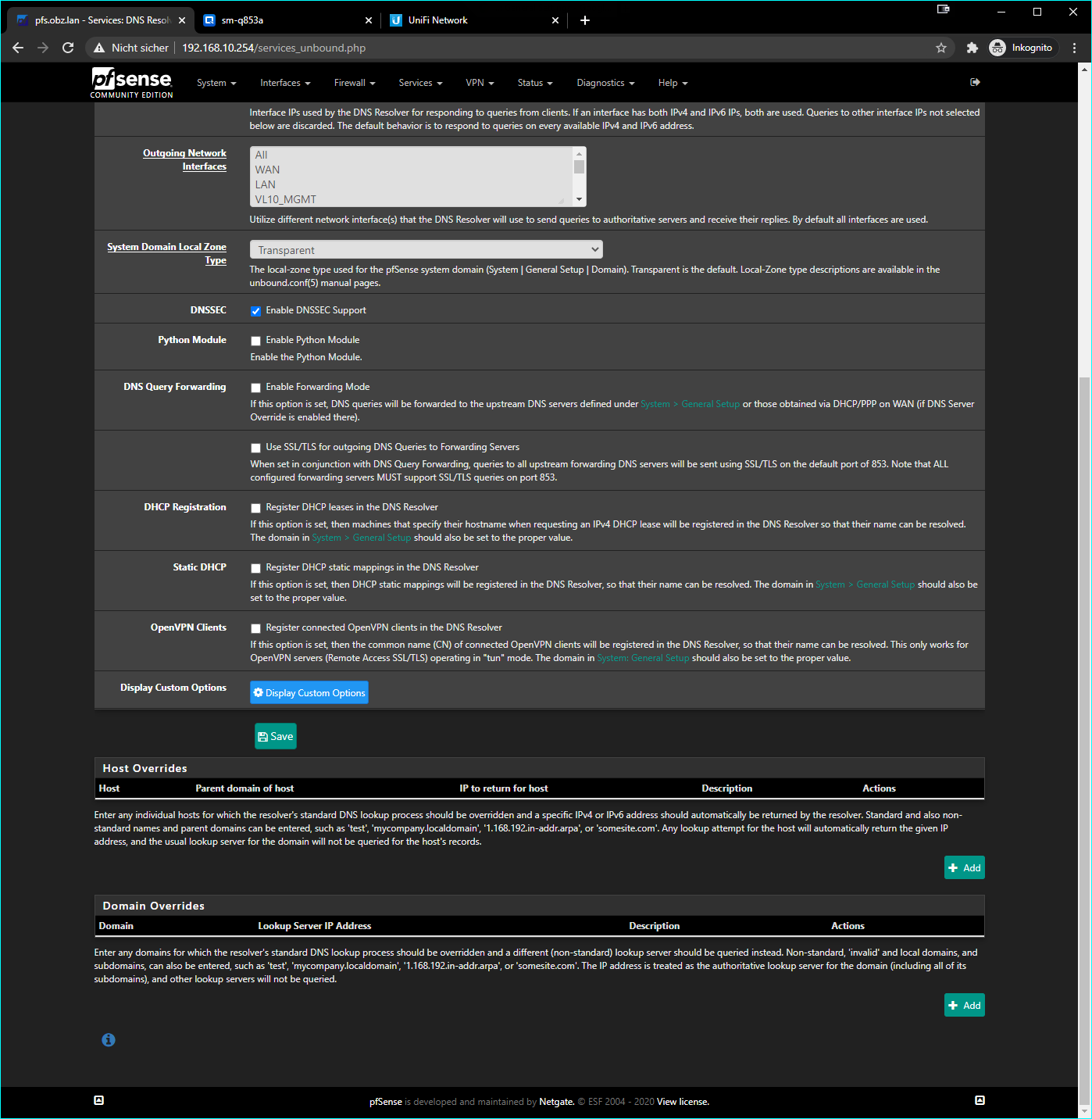Open the Firewall menu dropdown
The height and width of the screenshot is (1119, 1092).
click(x=355, y=83)
